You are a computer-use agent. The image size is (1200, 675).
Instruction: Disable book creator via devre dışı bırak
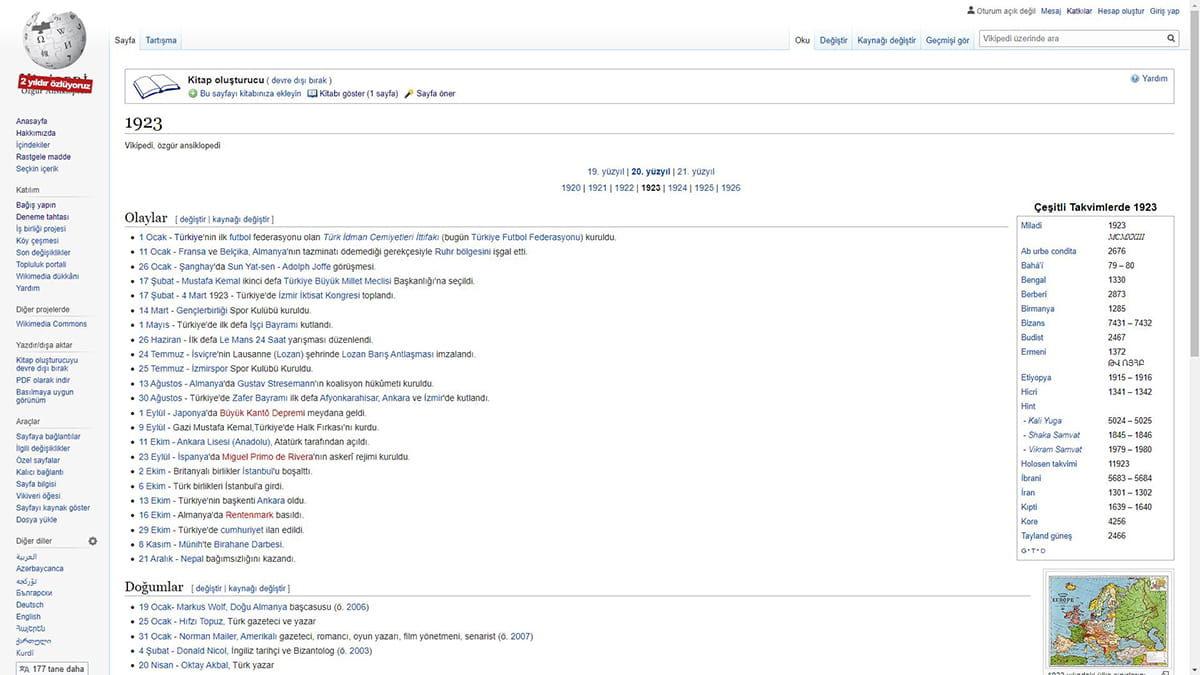298,79
